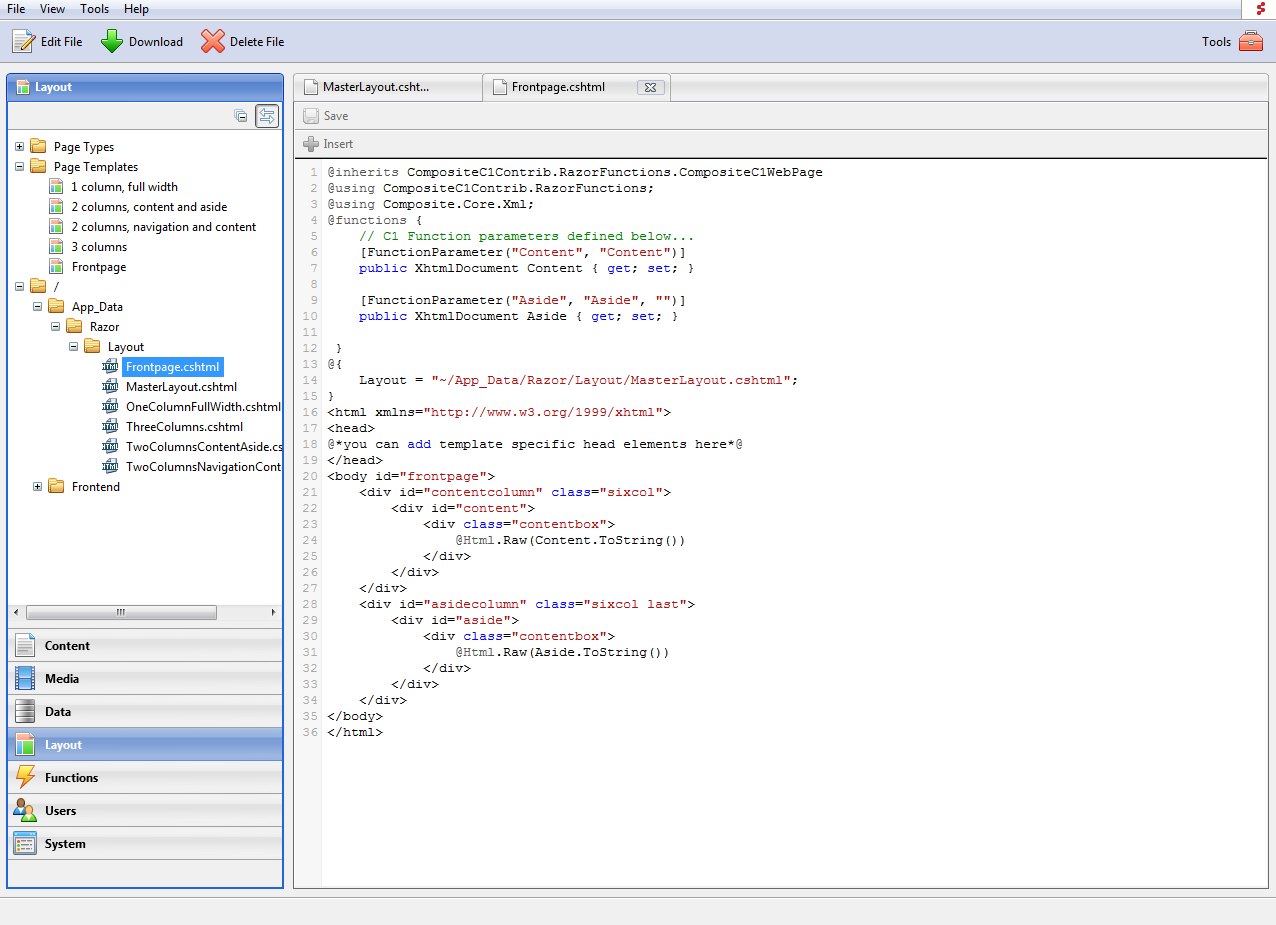1276x925 pixels.
Task: Click the Download icon
Action: click(x=110, y=41)
